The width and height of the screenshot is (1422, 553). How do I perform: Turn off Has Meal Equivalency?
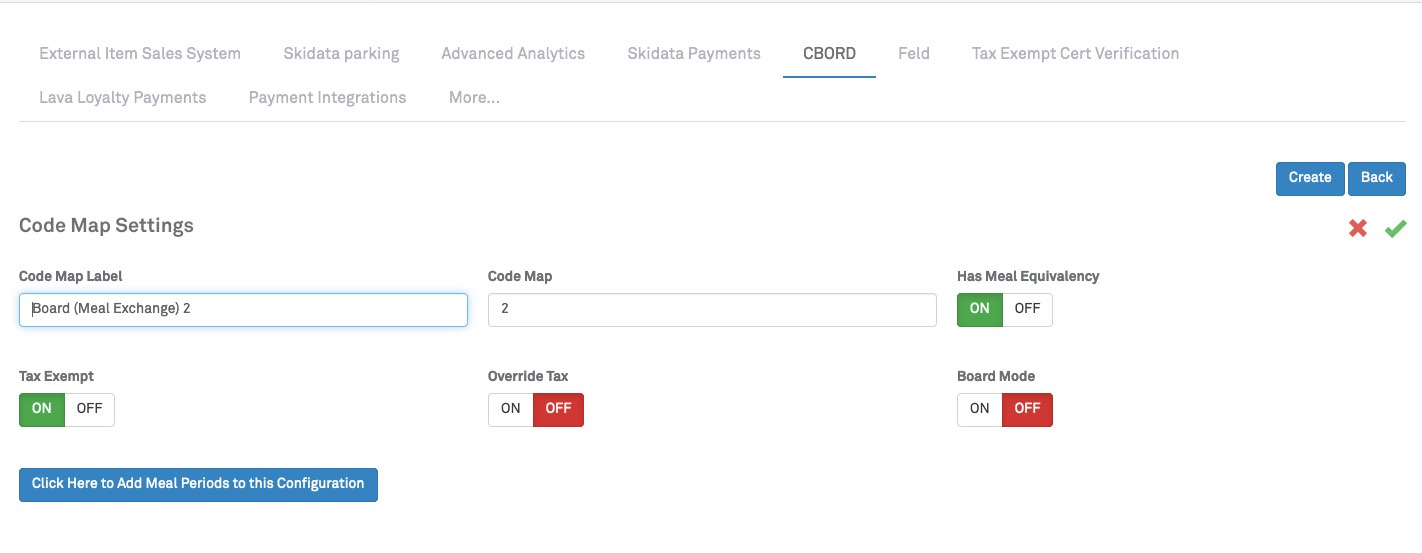tap(1027, 309)
